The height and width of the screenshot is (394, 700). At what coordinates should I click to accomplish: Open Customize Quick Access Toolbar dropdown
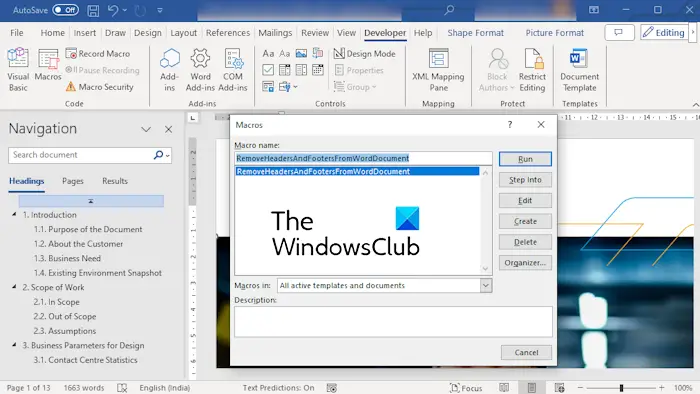coord(160,10)
